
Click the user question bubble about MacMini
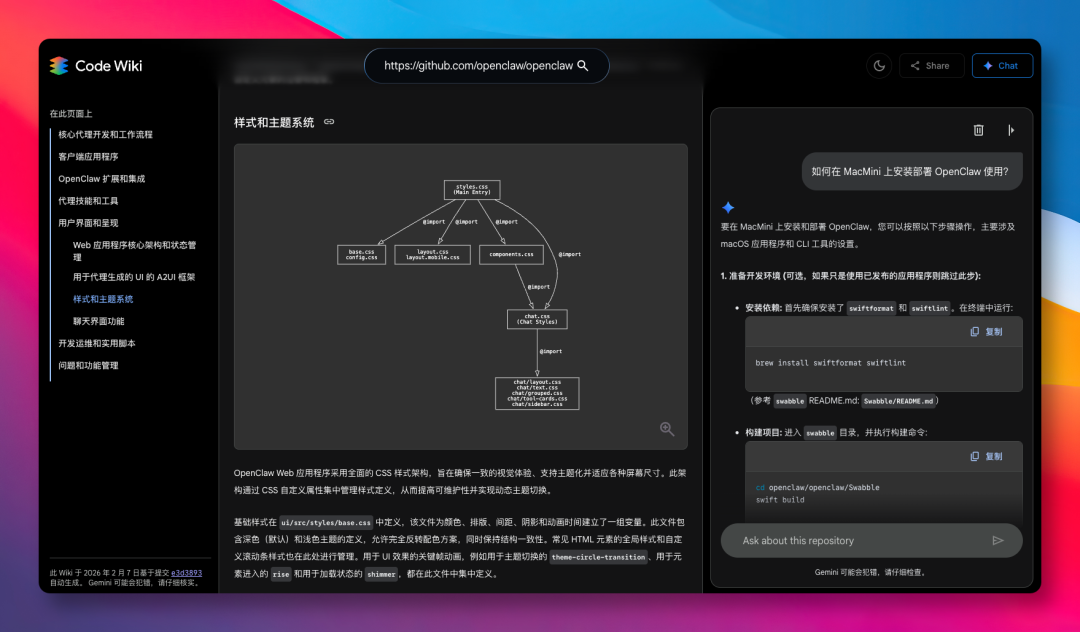pos(912,171)
